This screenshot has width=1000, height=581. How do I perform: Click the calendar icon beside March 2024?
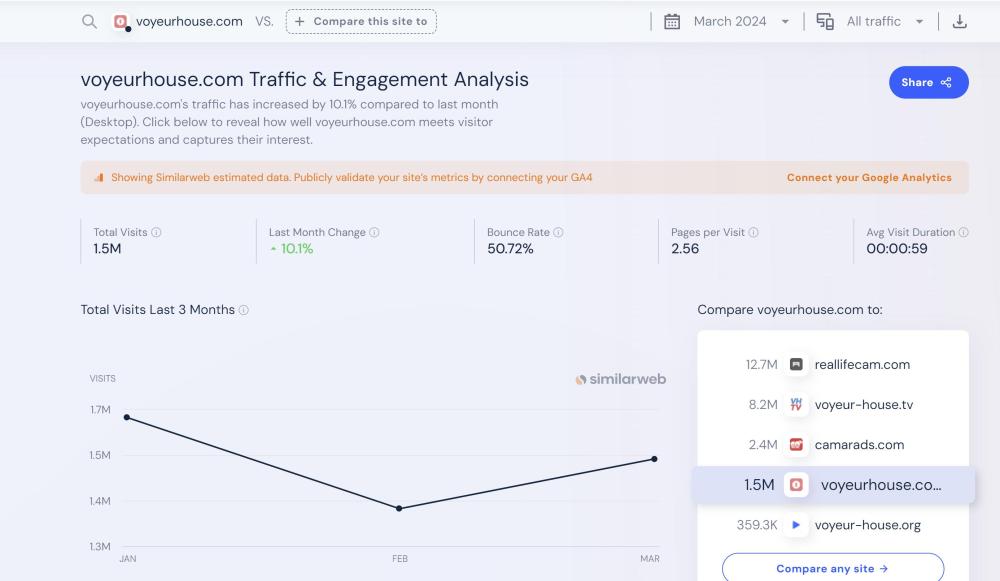[x=672, y=21]
